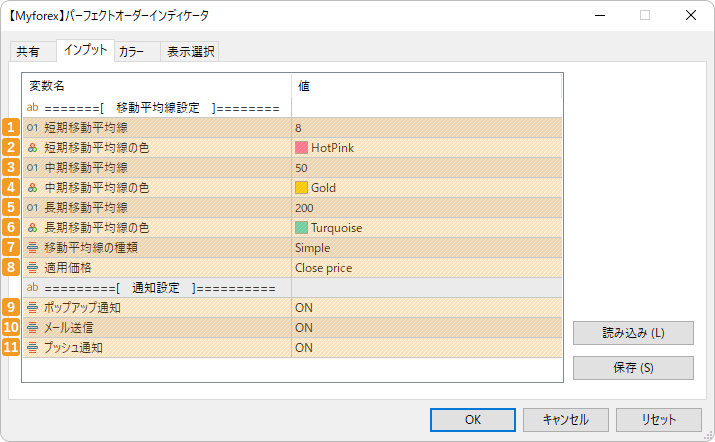715x442 pixels.
Task: Click the 値 column header
Action: point(304,86)
